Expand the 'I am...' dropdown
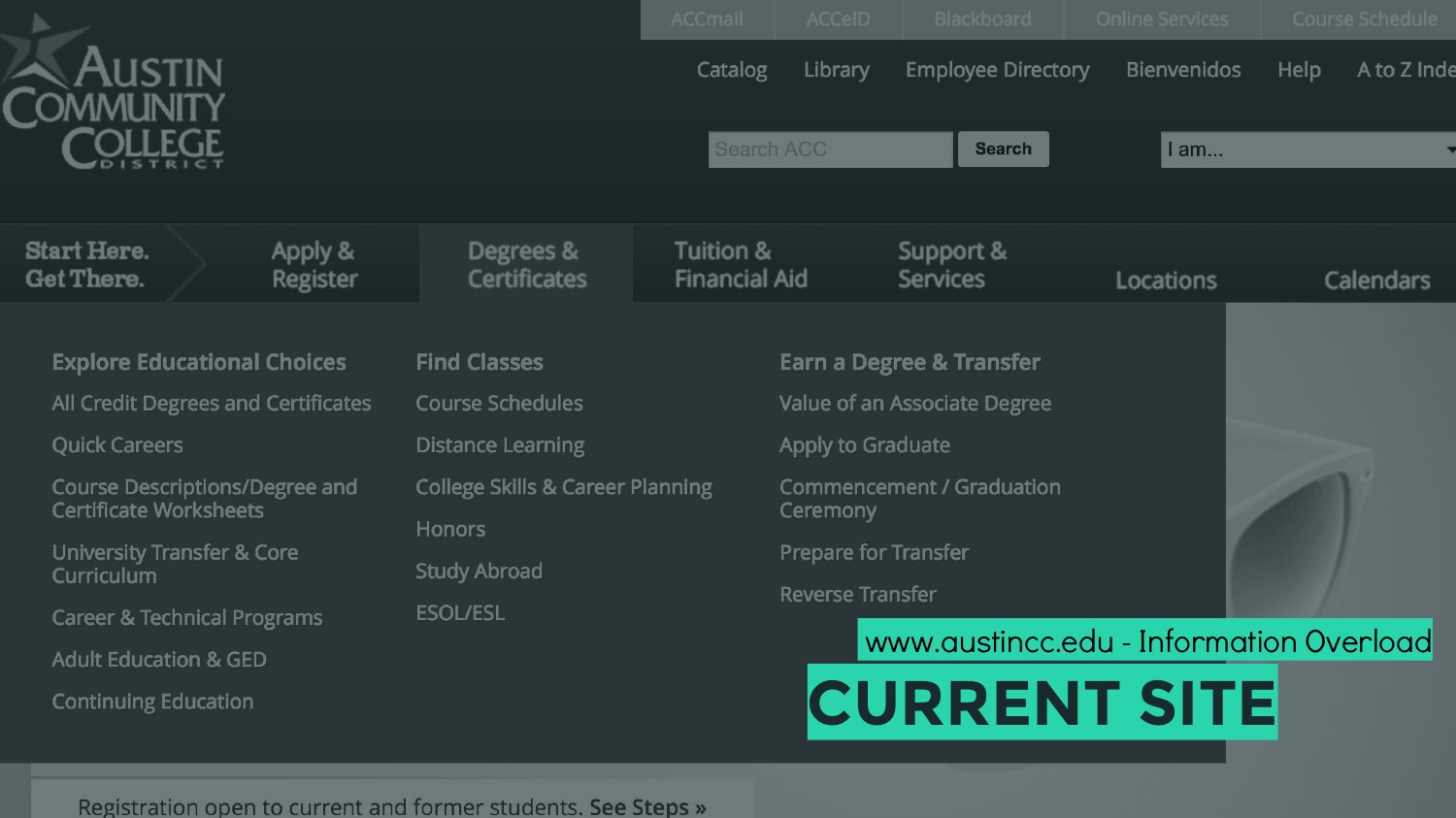The width and height of the screenshot is (1456, 818). (1307, 149)
